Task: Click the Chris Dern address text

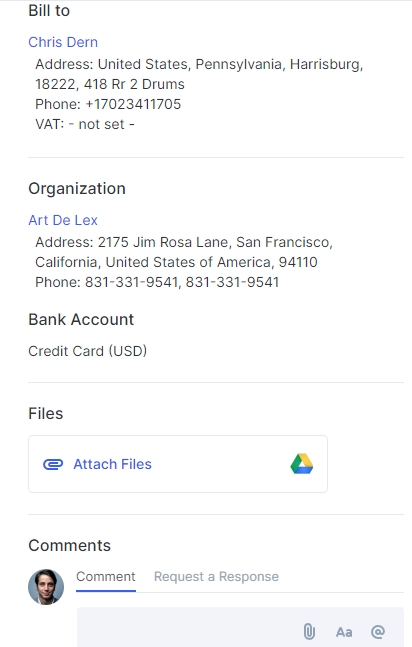Action: pos(199,74)
